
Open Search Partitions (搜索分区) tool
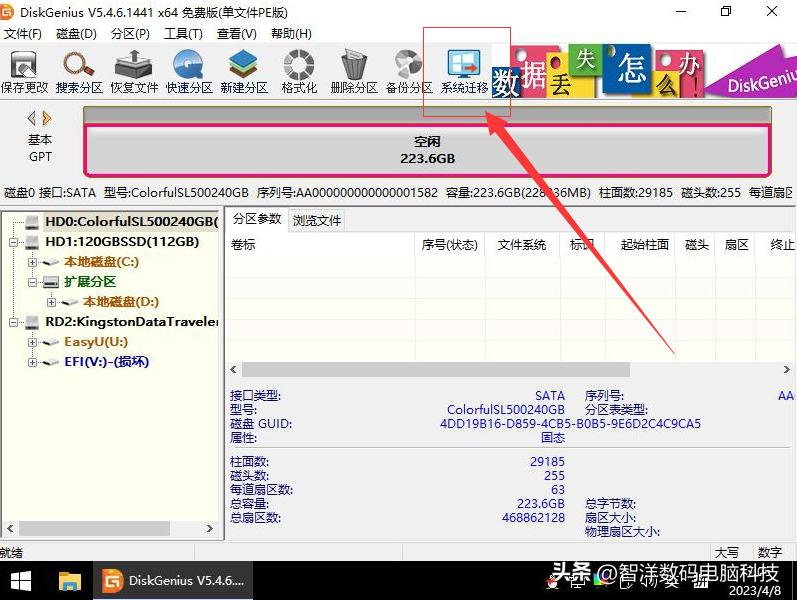(79, 72)
